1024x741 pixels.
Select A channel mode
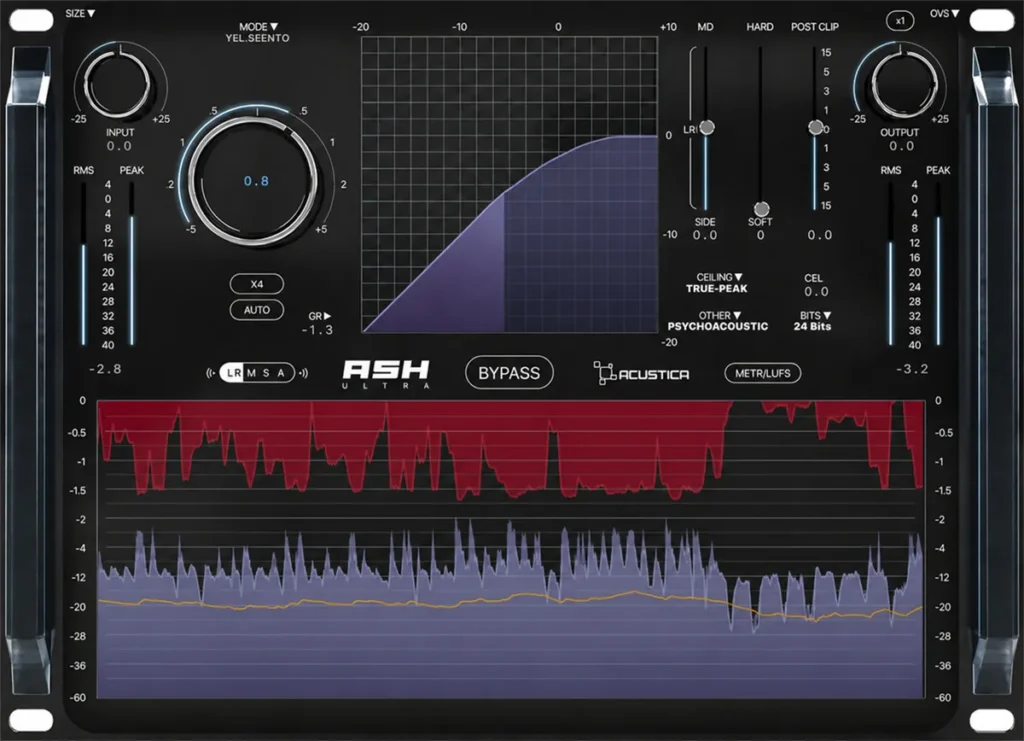(281, 373)
